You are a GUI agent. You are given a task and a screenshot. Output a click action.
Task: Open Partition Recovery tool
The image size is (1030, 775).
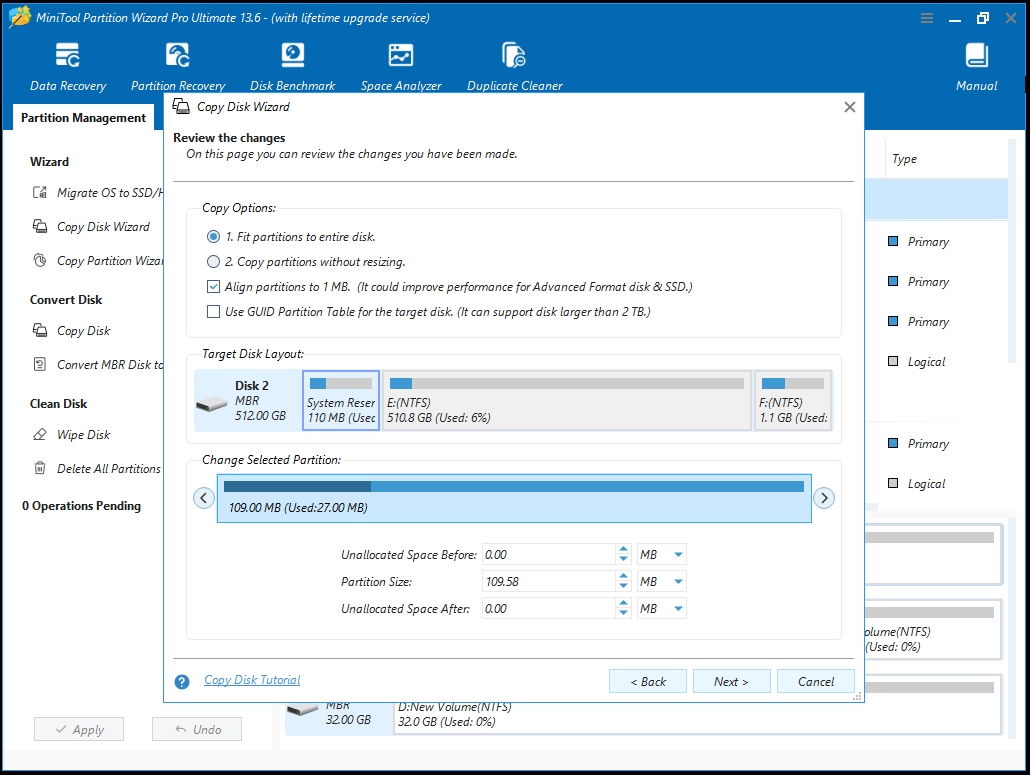click(x=177, y=67)
